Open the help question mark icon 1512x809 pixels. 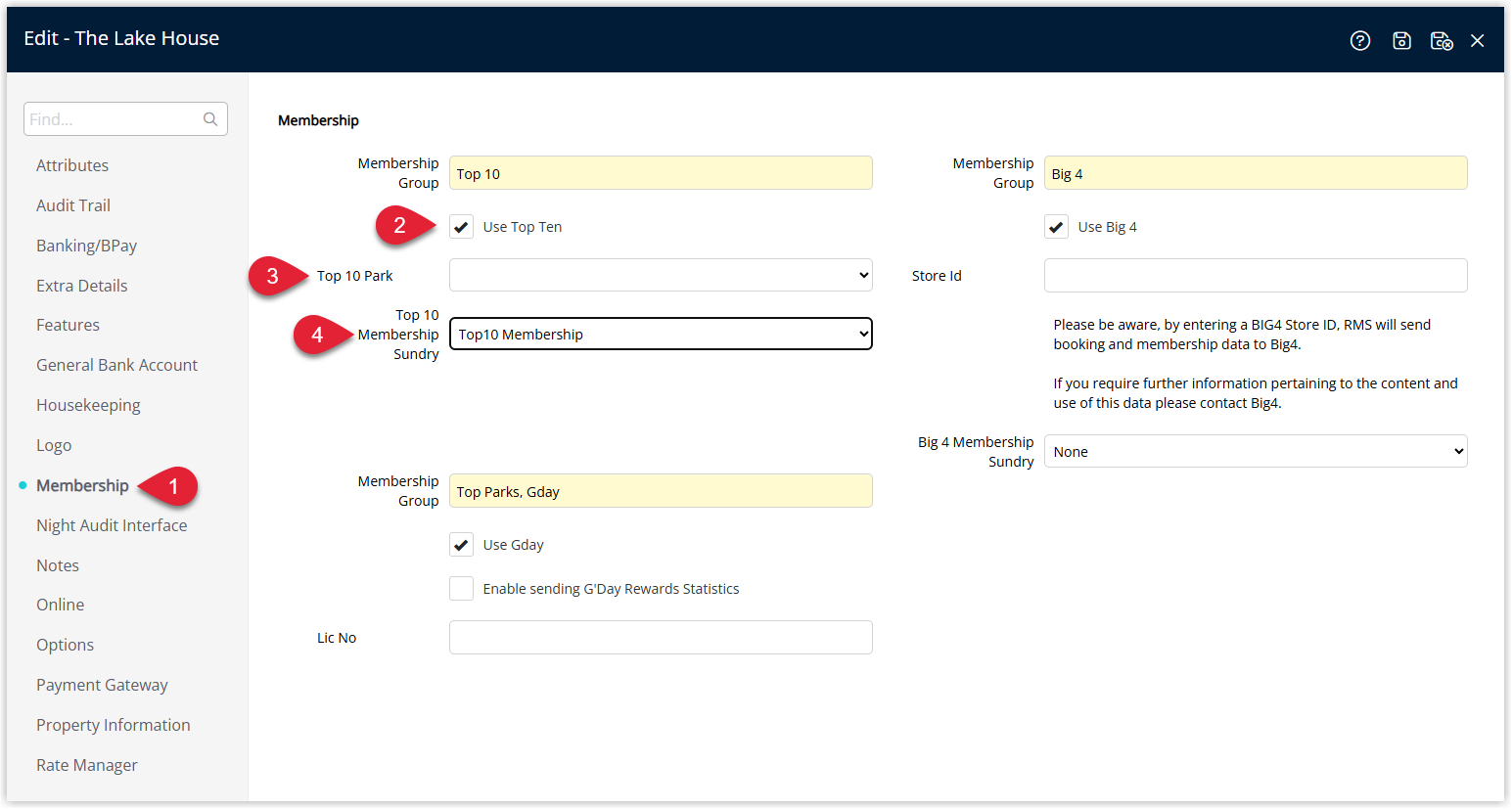click(x=1360, y=40)
